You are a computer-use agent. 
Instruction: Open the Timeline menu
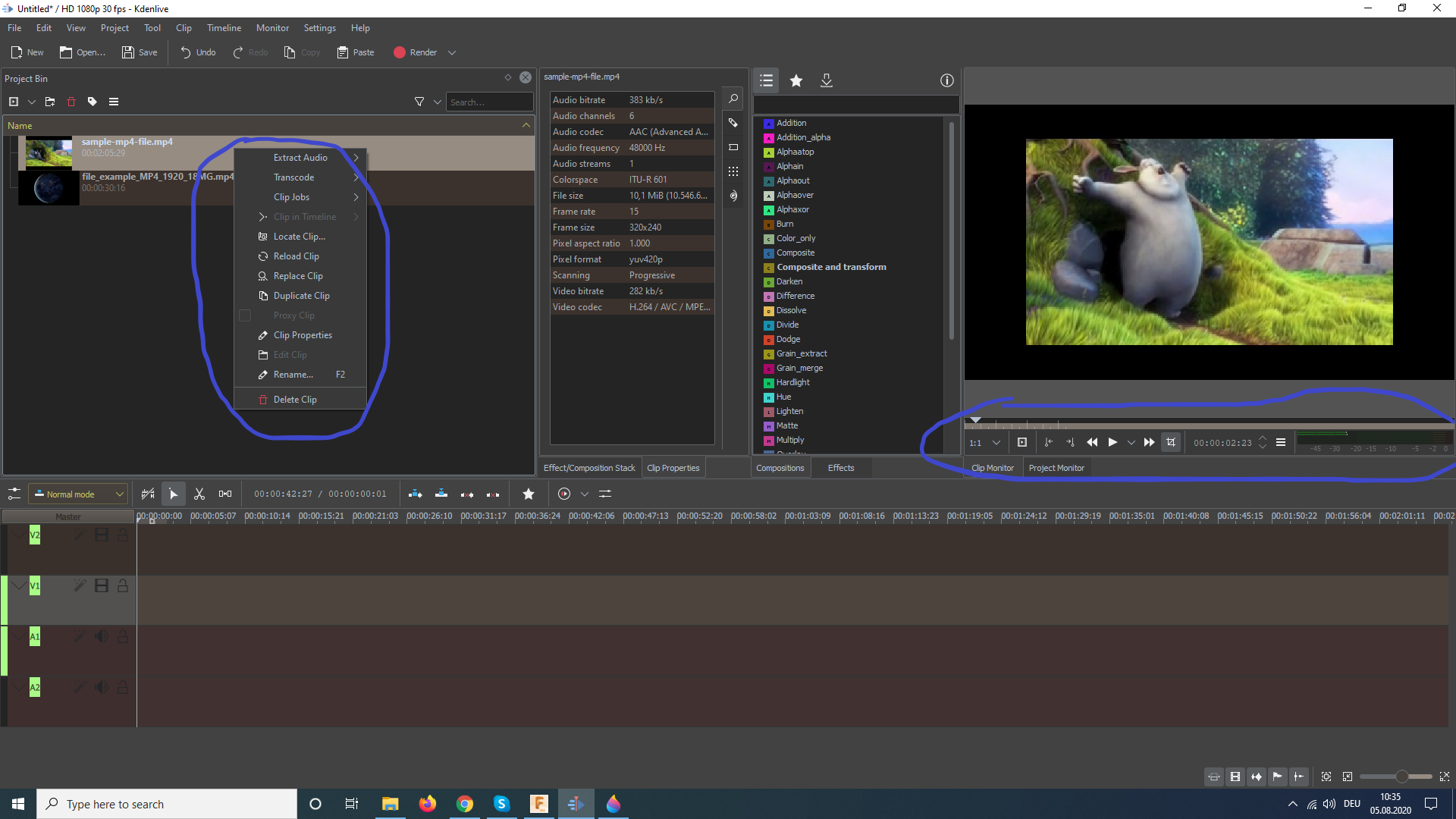pos(224,28)
